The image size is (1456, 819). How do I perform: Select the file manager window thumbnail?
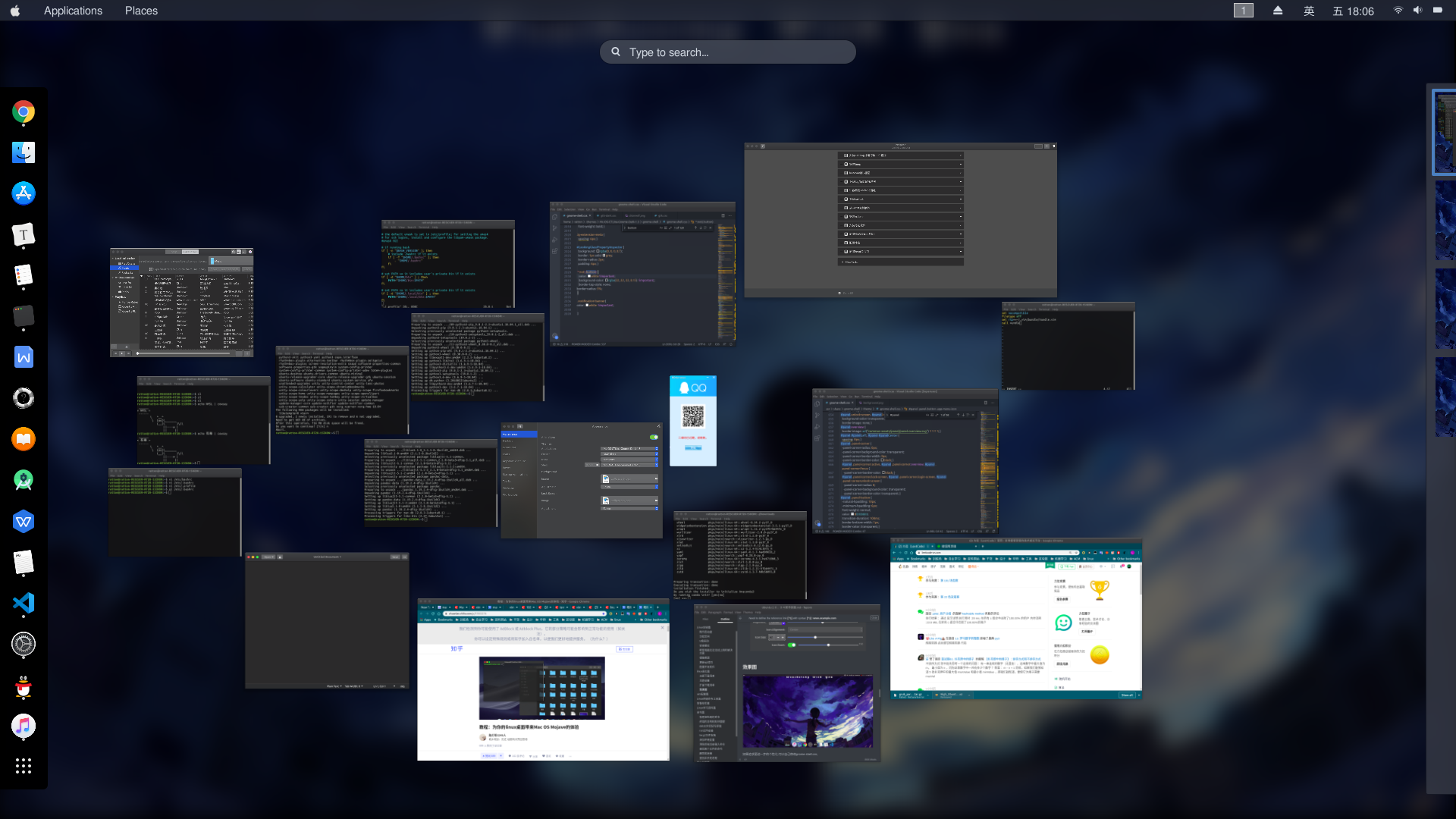pos(181,303)
